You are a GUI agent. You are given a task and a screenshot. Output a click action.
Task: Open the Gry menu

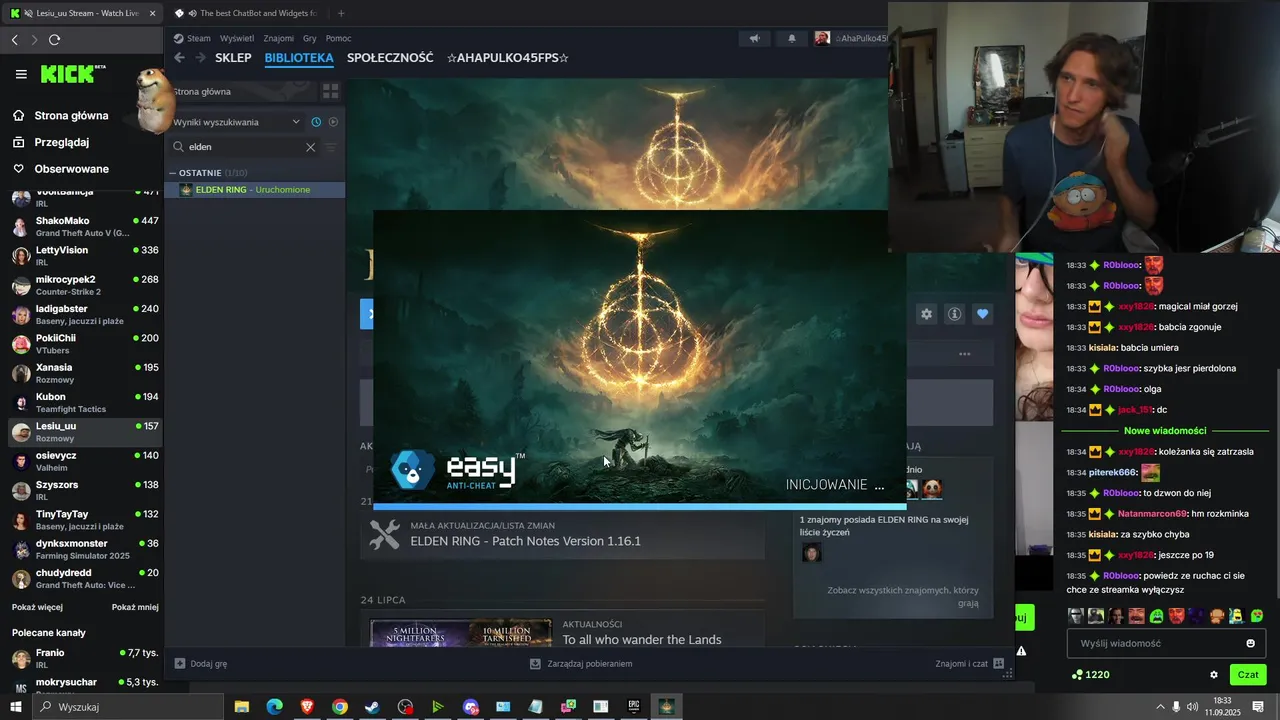pos(310,38)
